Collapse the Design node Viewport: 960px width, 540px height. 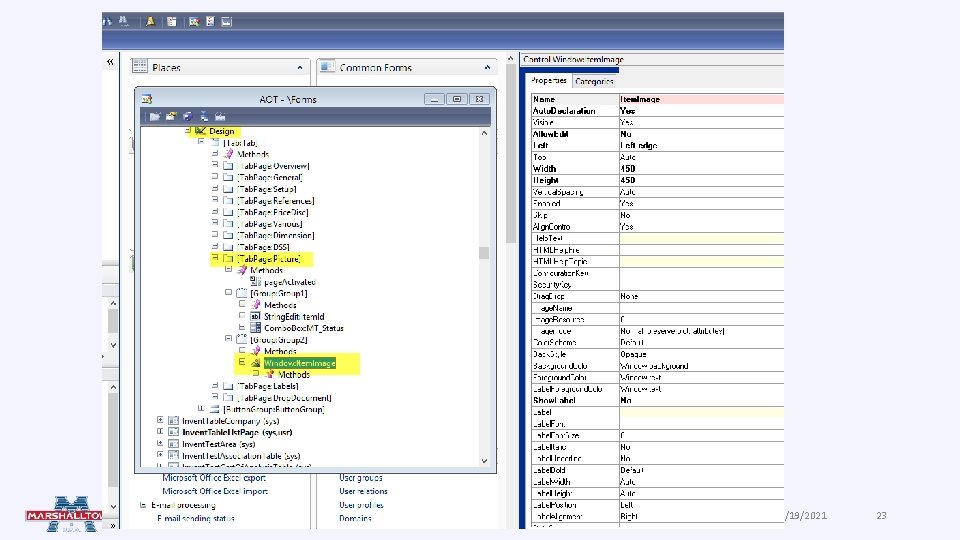click(x=188, y=130)
